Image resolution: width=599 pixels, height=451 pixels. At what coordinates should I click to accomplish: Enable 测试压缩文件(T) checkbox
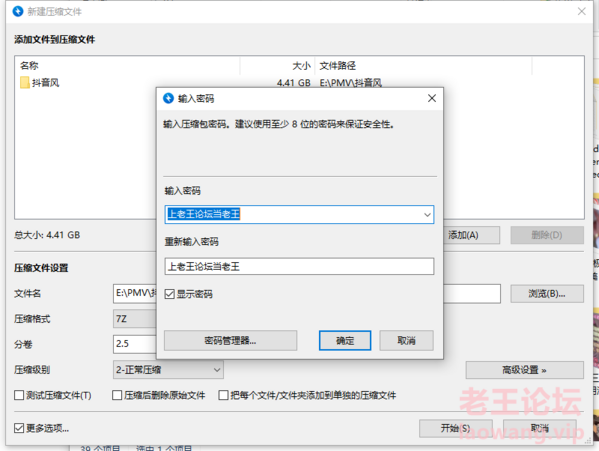click(19, 395)
